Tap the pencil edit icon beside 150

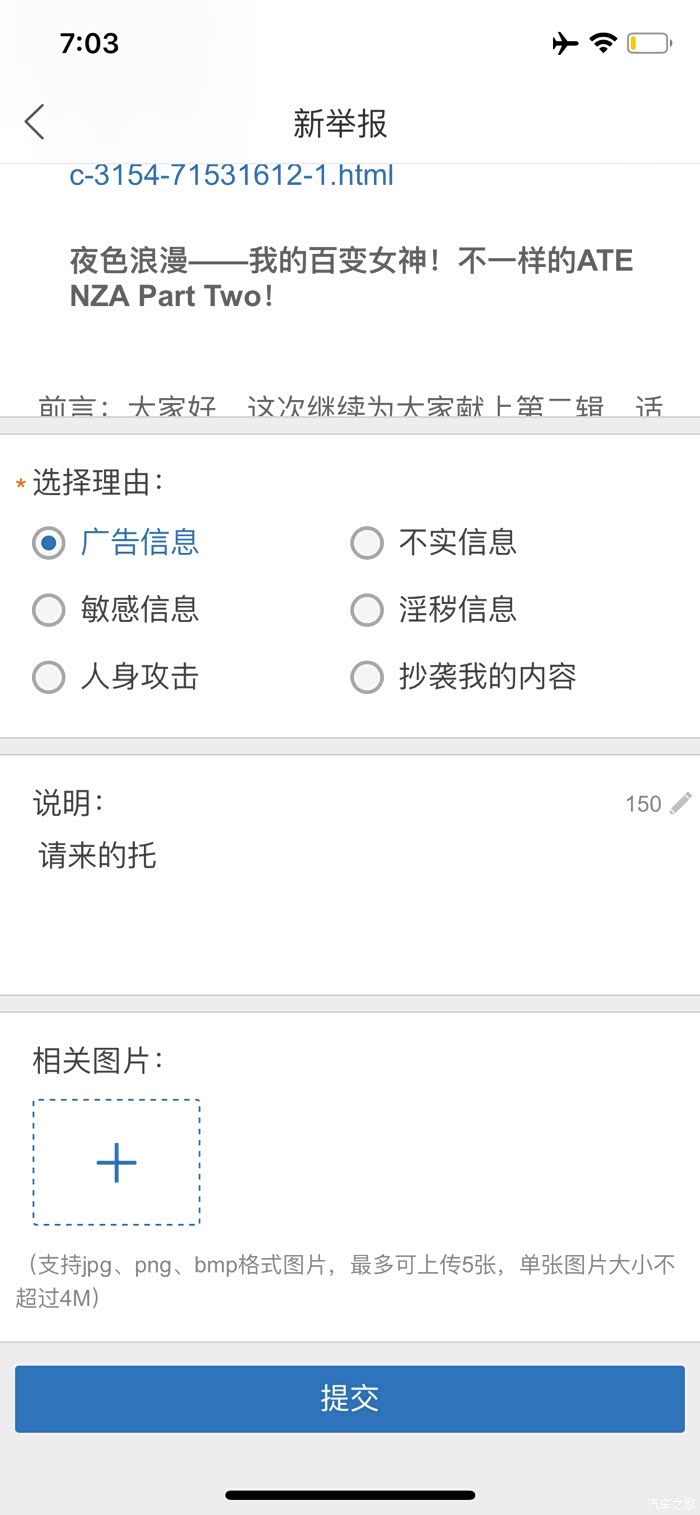pos(681,803)
